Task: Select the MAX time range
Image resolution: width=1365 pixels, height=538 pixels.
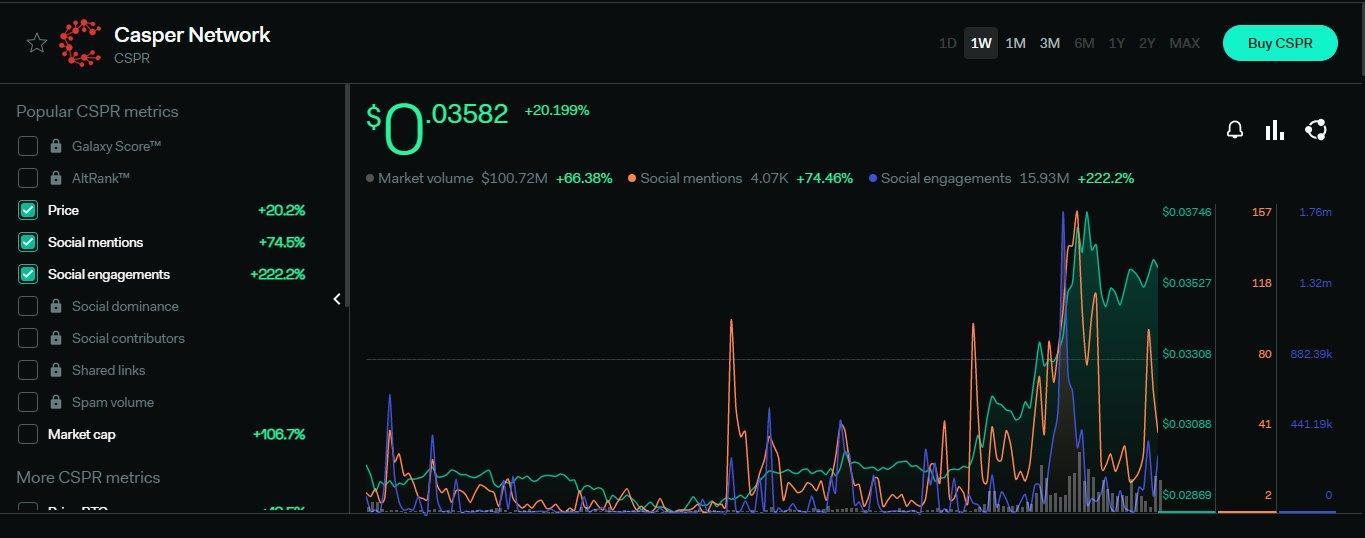Action: tap(1184, 43)
